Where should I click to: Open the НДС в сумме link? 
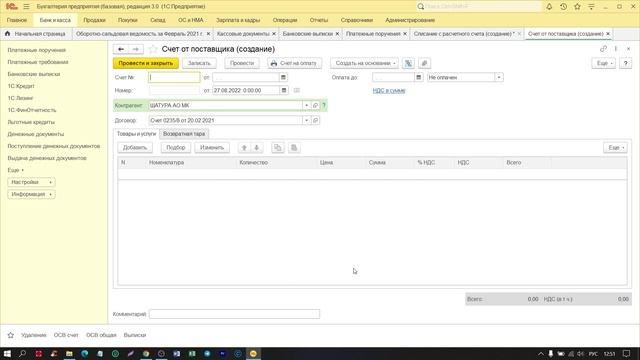tap(389, 91)
